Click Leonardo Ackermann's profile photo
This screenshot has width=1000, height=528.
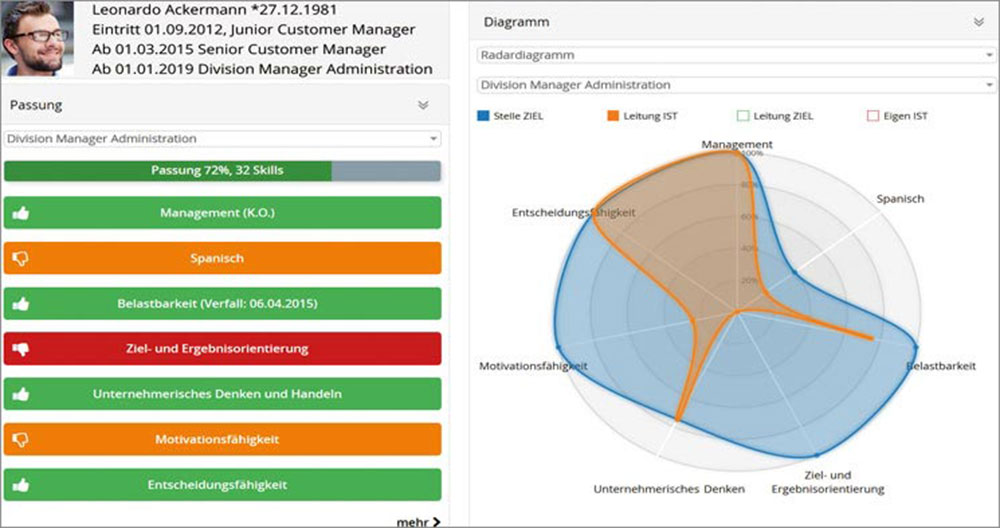click(x=38, y=39)
